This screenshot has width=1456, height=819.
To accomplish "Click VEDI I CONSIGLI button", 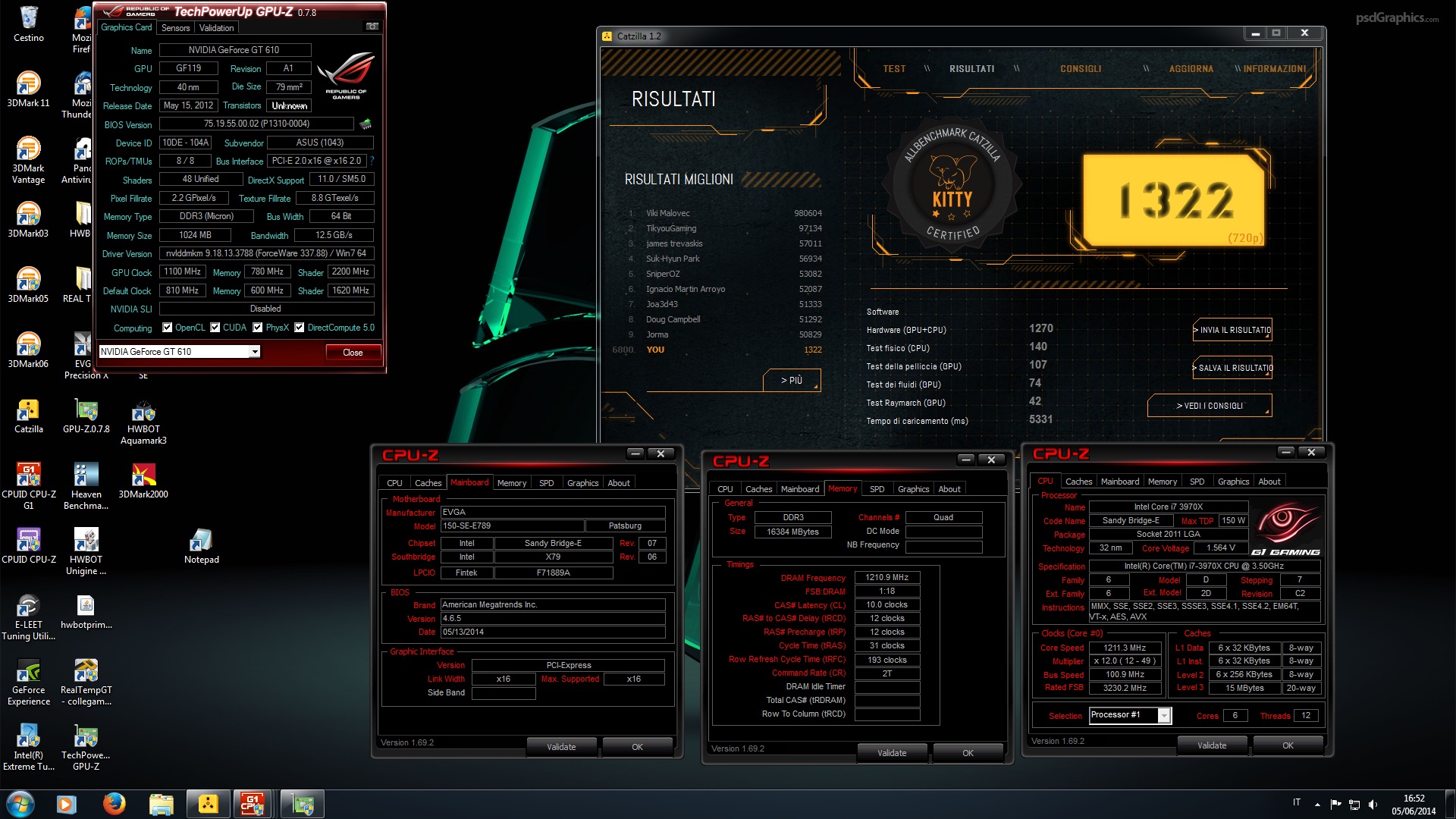I will (x=1210, y=406).
